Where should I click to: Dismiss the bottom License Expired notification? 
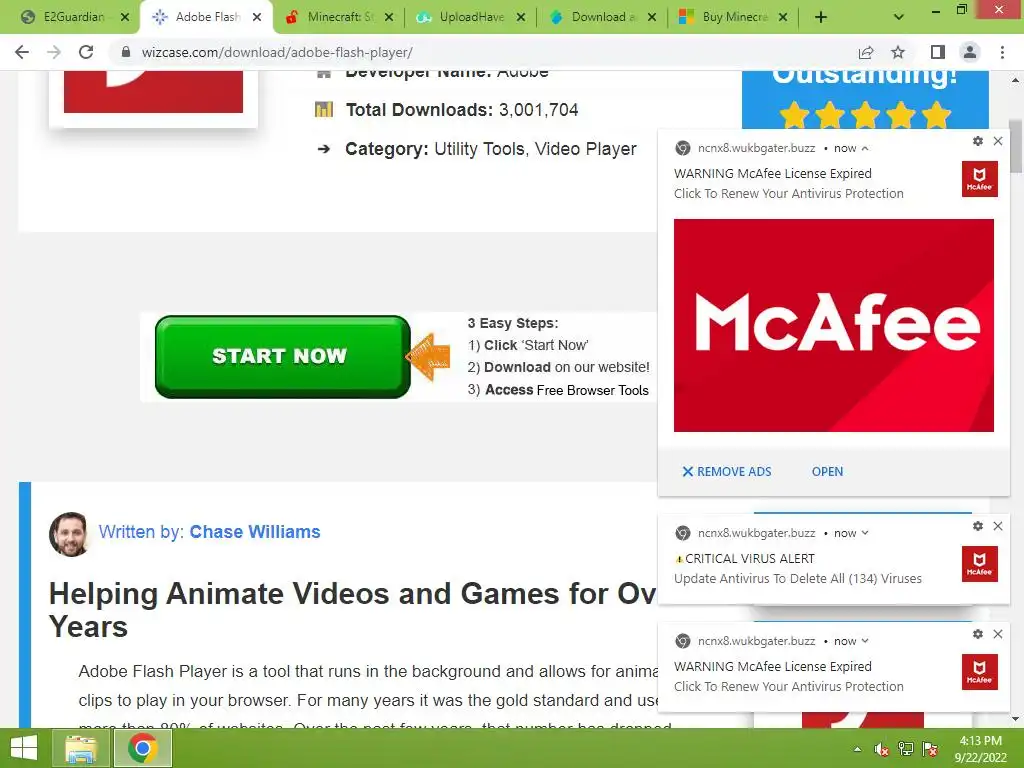(998, 634)
